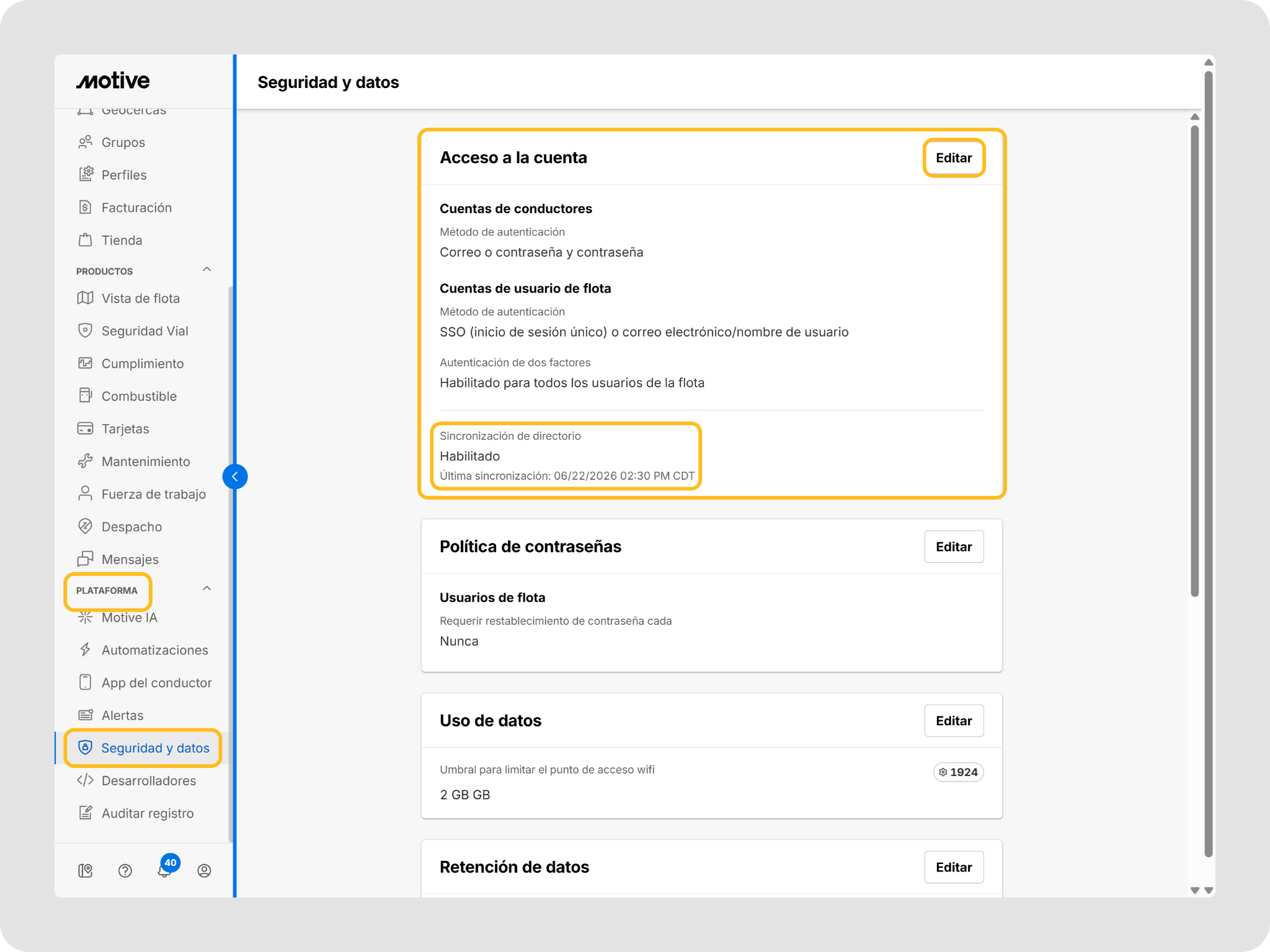Click the inner content scrollbar thumb
Screen dimensions: 1270x952
(1195, 361)
